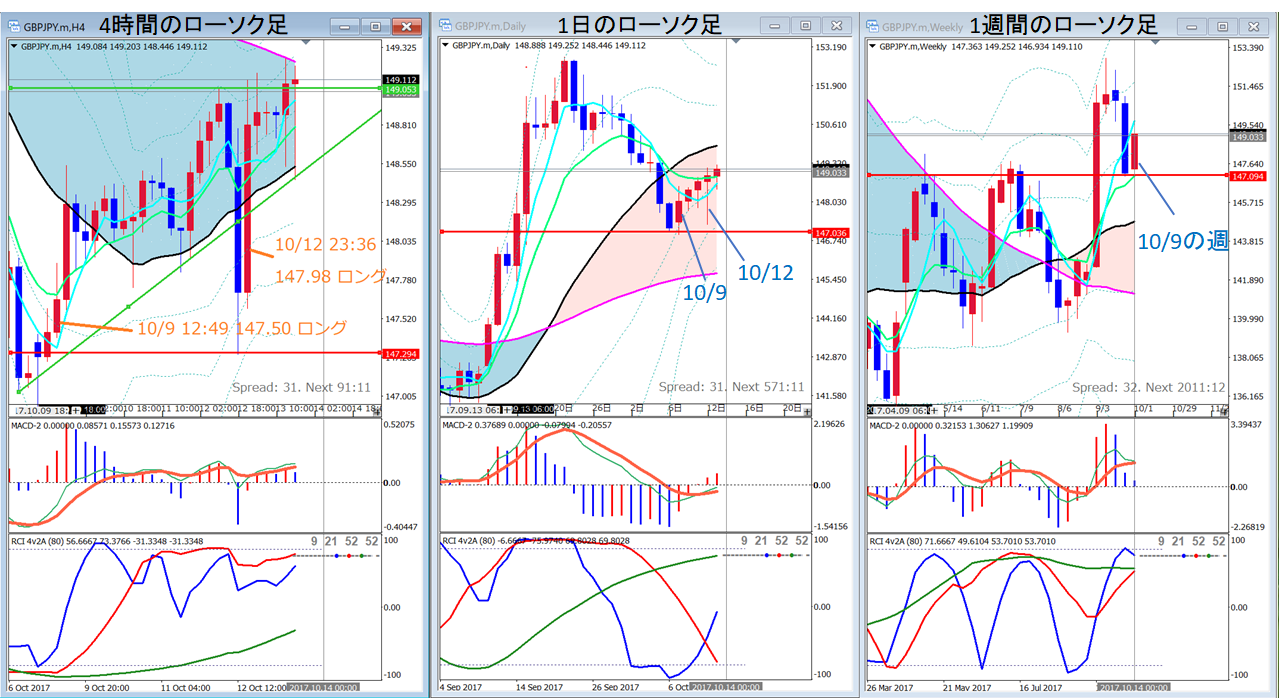Expand the arrow beside GBPJPY.m,H4 label
Viewport: 1279px width, 698px height.
[13, 45]
